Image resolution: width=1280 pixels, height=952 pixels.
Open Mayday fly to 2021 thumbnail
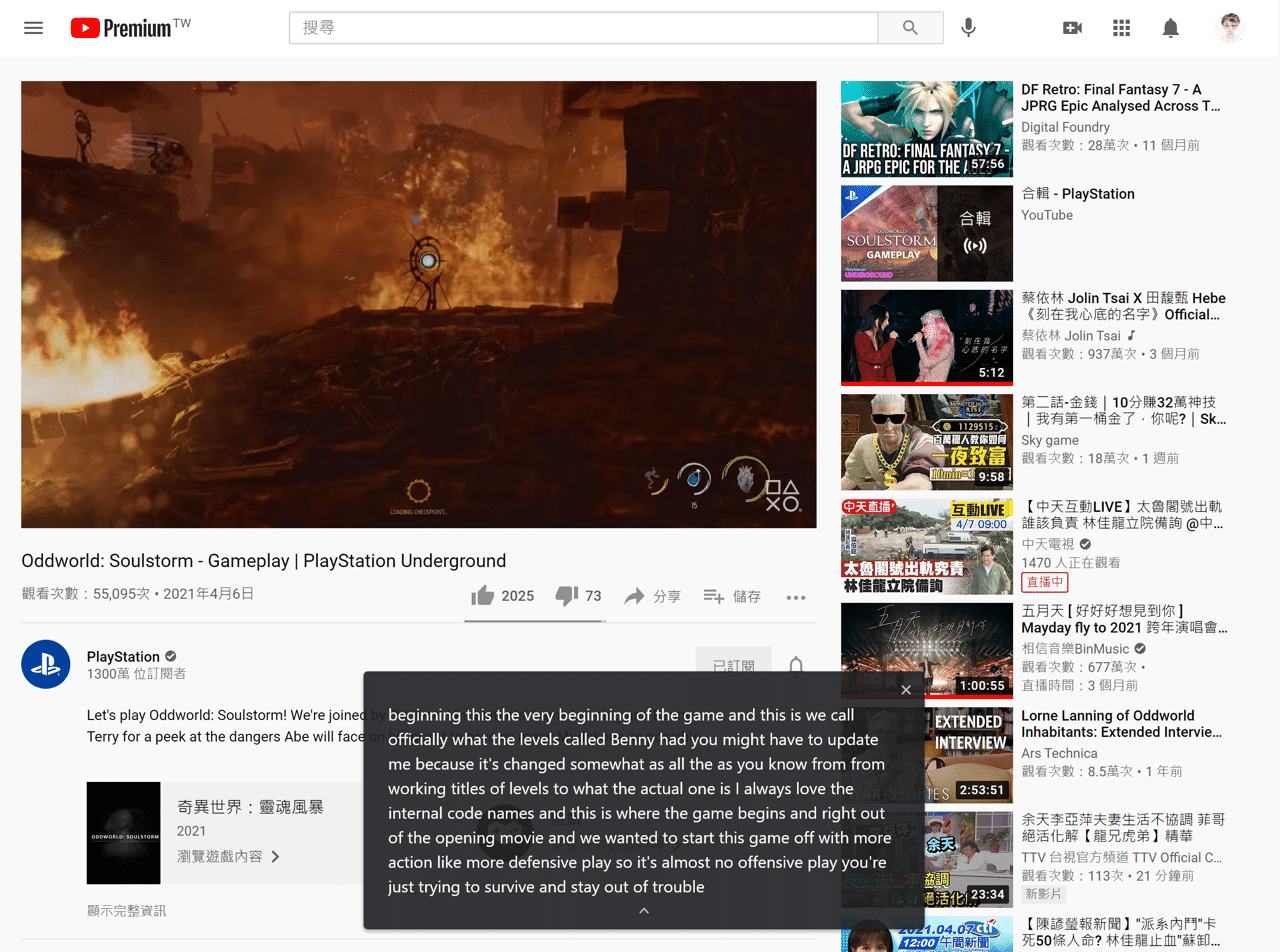(927, 650)
